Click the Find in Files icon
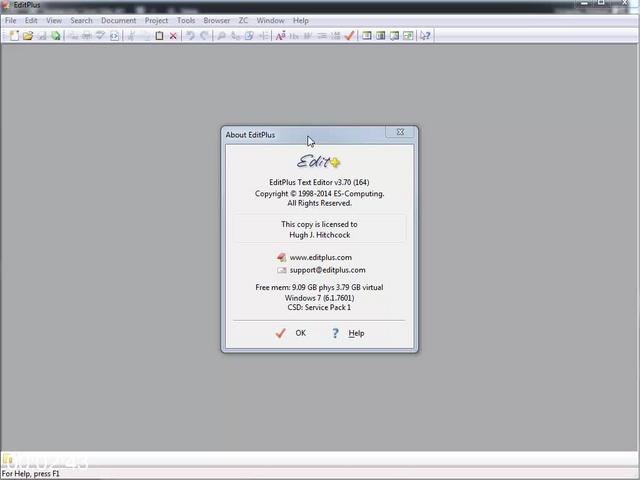The height and width of the screenshot is (480, 640). [249, 36]
